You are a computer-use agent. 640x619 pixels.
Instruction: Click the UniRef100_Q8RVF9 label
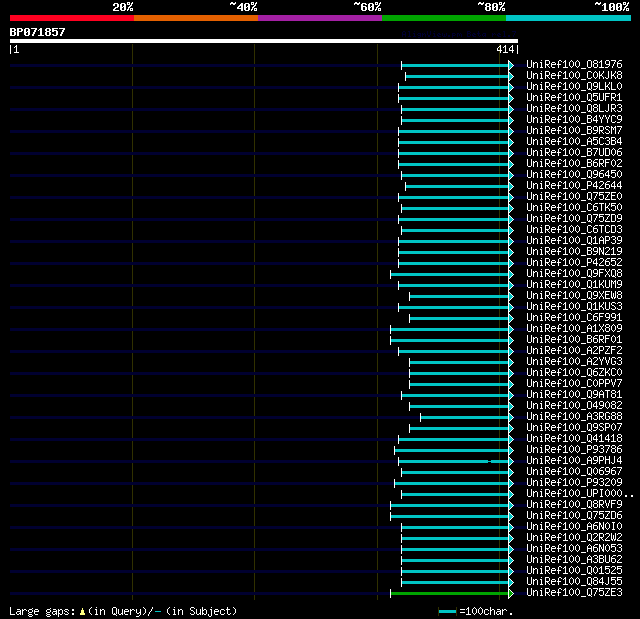[x=574, y=505]
